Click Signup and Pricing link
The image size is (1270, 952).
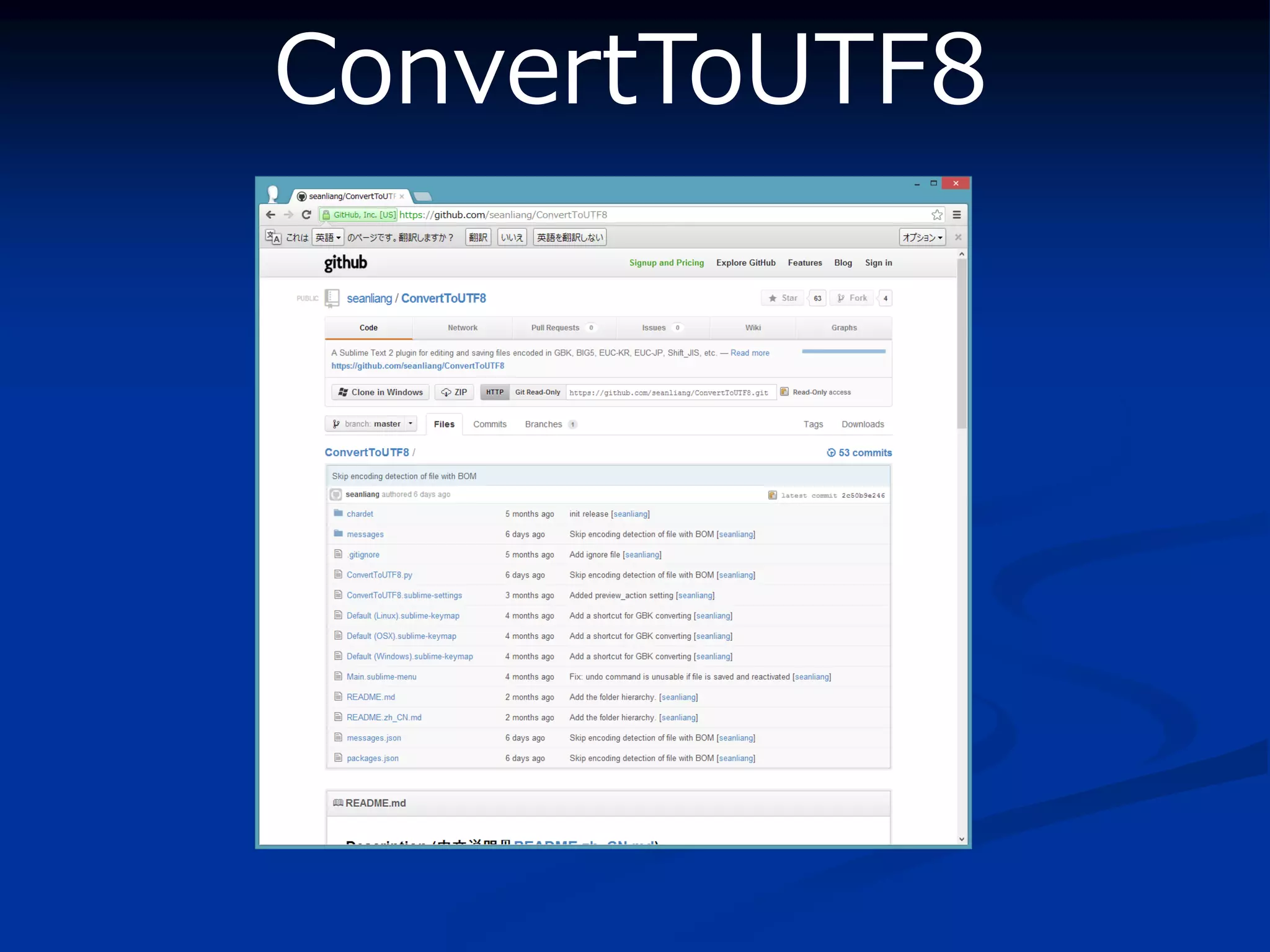(667, 263)
